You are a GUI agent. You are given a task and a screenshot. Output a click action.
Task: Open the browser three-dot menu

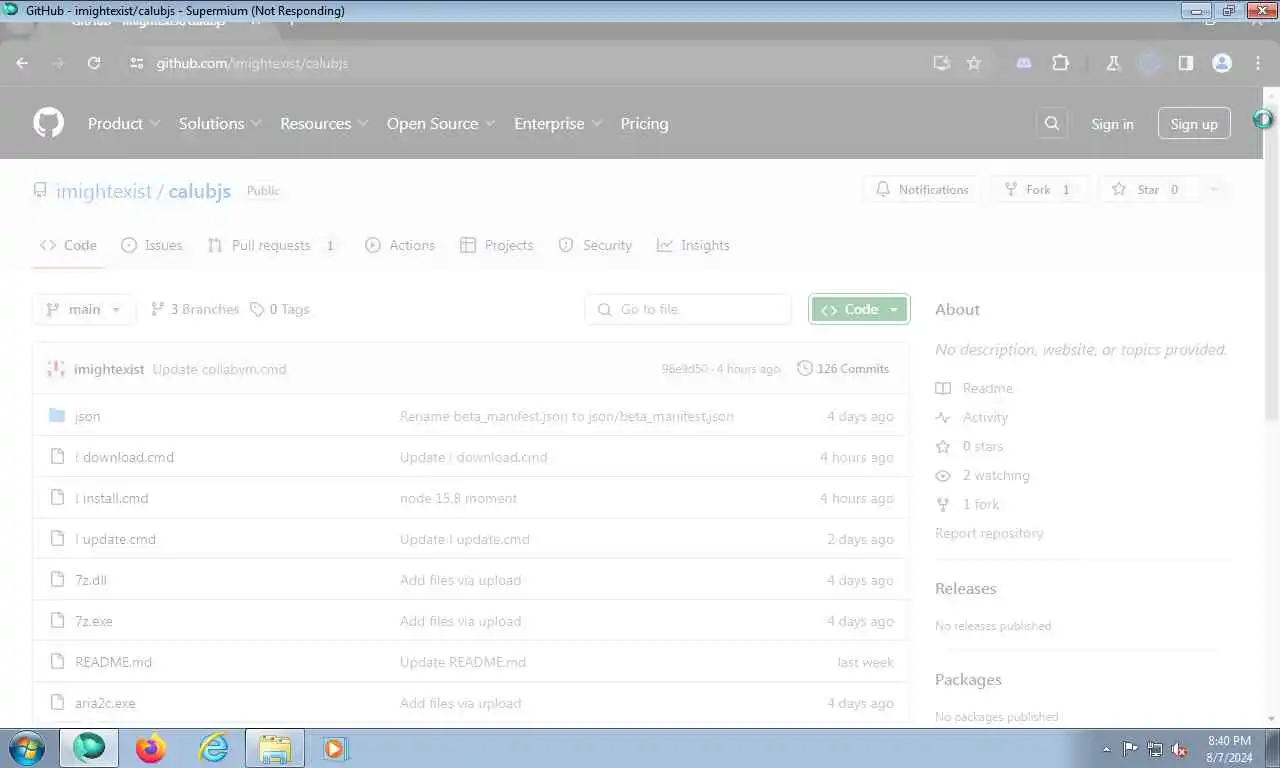(x=1258, y=63)
